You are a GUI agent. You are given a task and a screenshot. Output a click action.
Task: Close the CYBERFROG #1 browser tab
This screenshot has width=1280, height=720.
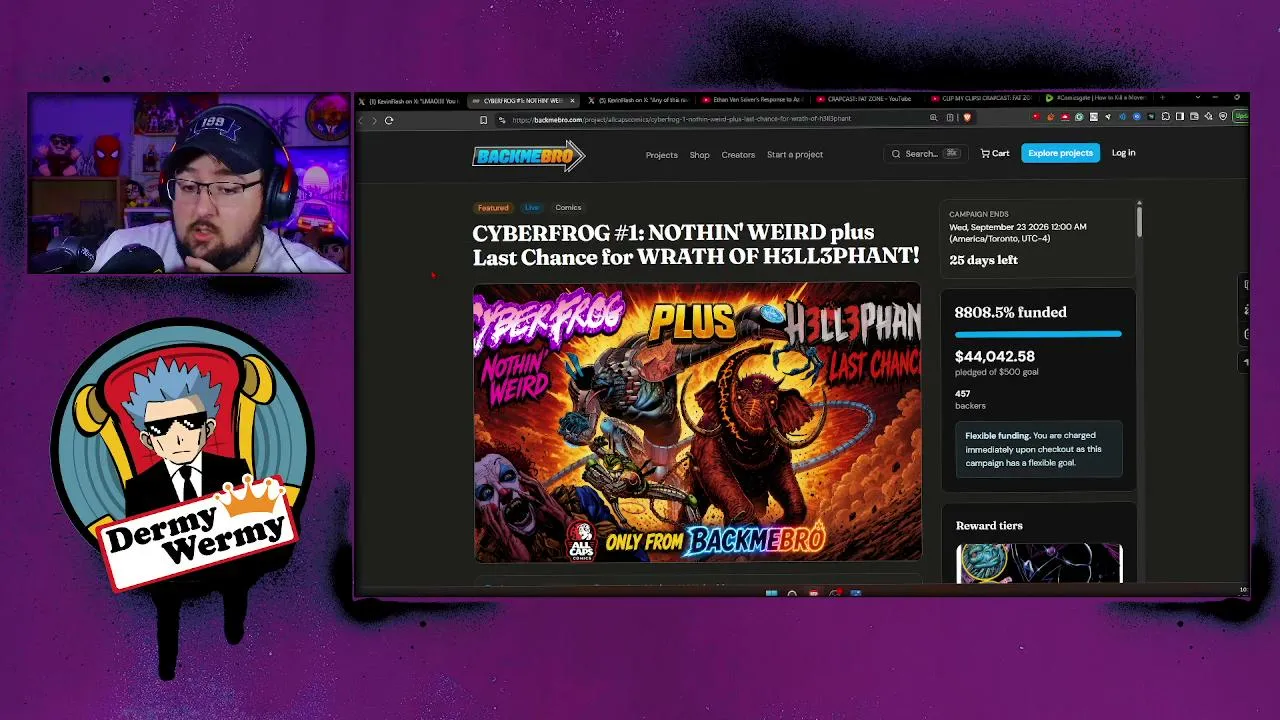pos(572,100)
